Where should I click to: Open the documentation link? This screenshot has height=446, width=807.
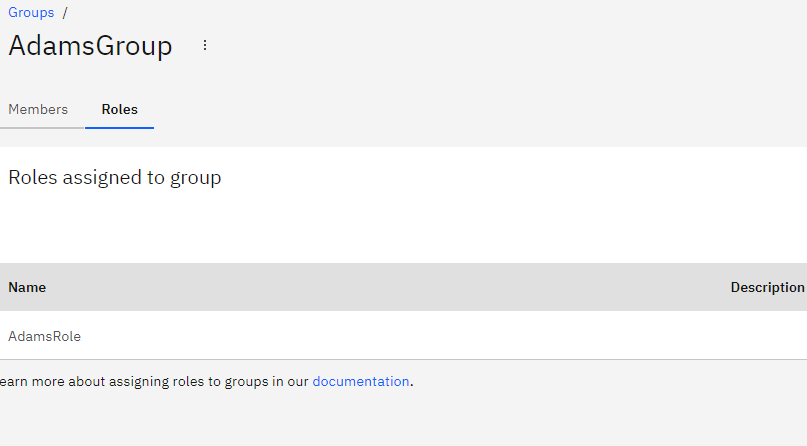pos(361,381)
